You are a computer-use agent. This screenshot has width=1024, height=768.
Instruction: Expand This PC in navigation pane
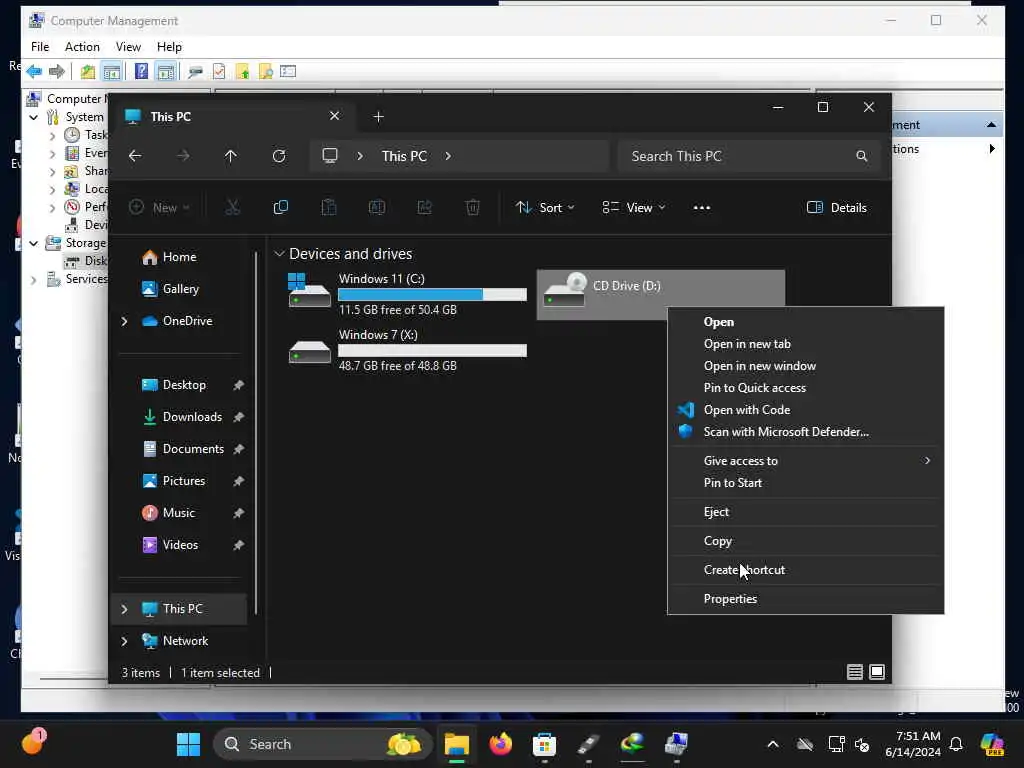point(125,609)
